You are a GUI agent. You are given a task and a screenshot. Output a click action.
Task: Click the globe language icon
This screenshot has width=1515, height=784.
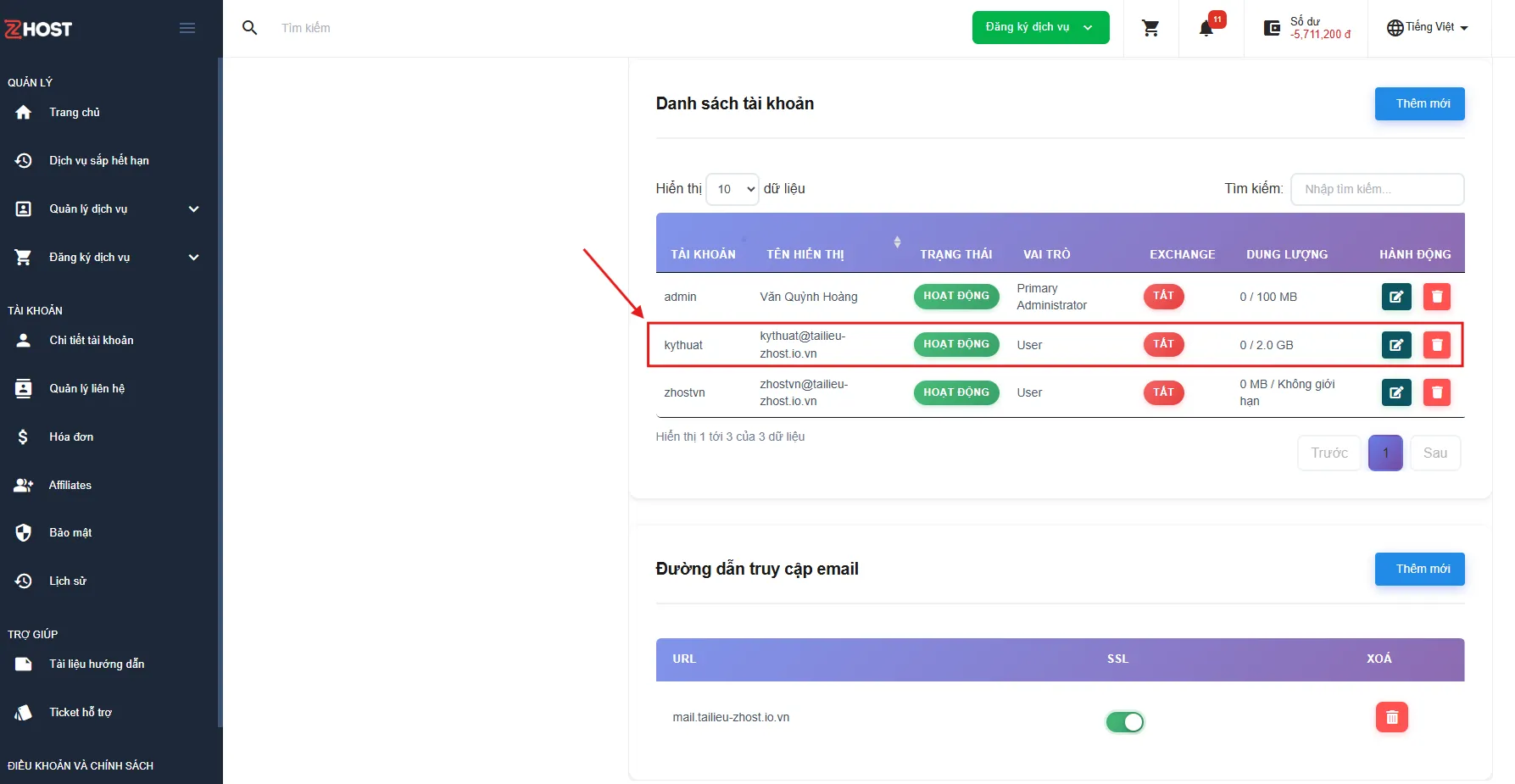click(1395, 28)
